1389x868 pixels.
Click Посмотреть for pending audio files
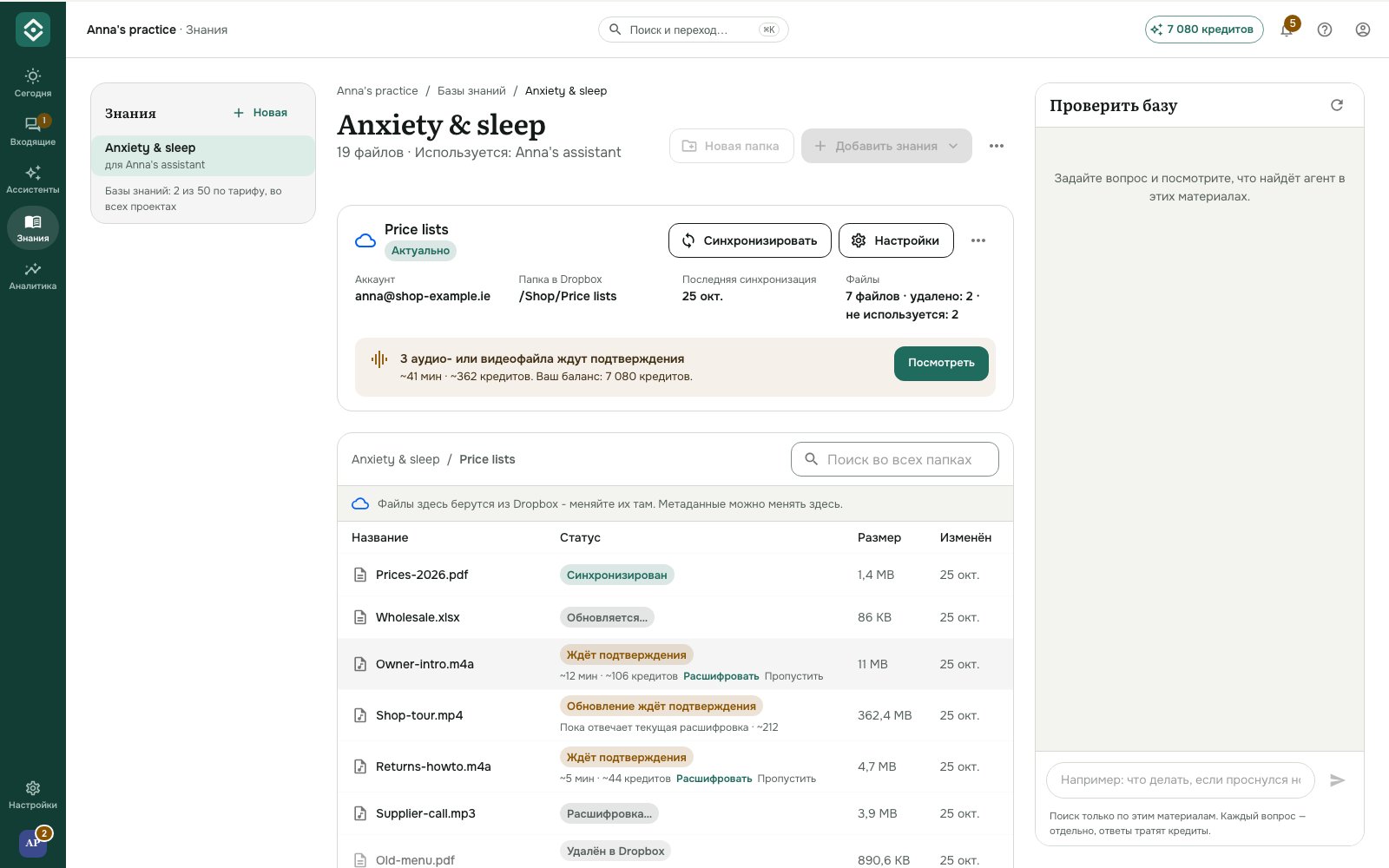click(941, 363)
